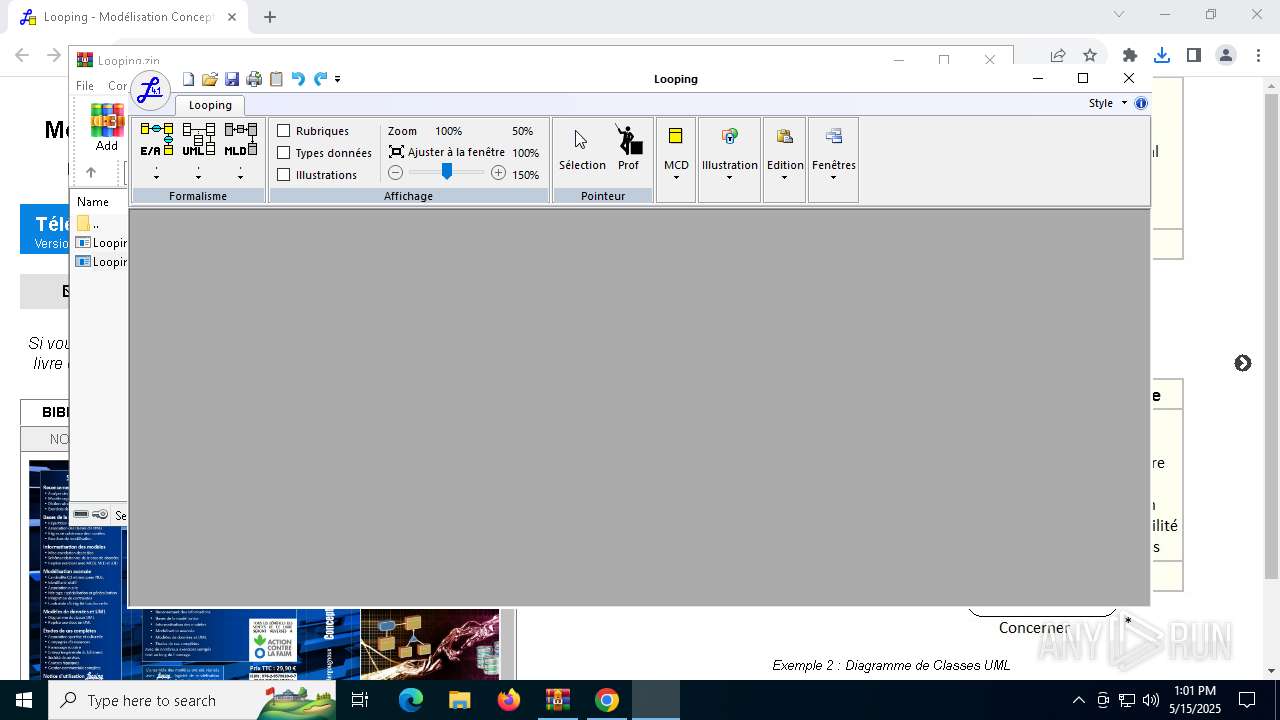Image resolution: width=1280 pixels, height=720 pixels.
Task: Bookmark this page with the star icon
Action: click(1090, 55)
